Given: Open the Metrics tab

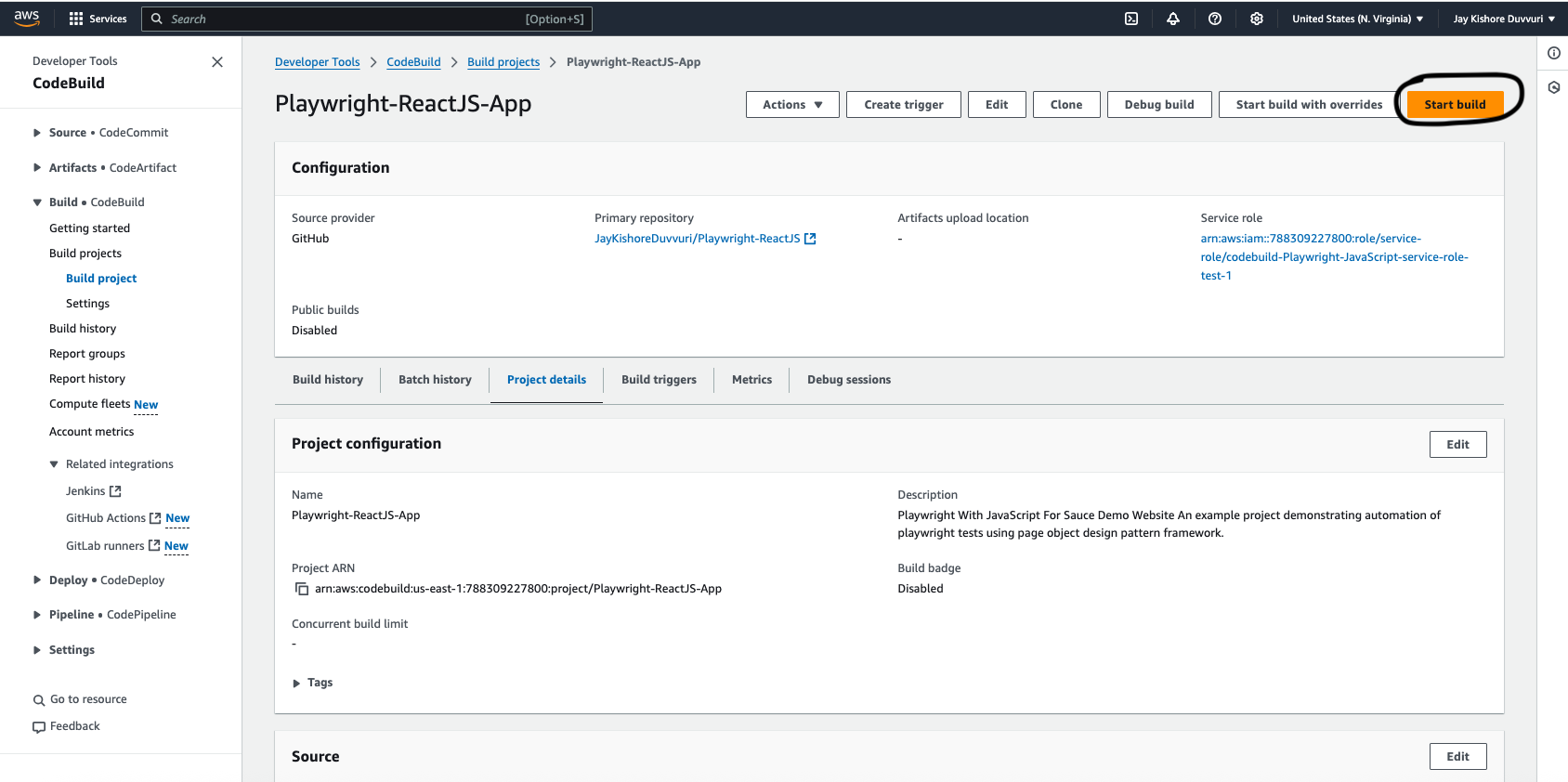Looking at the screenshot, I should [x=751, y=380].
